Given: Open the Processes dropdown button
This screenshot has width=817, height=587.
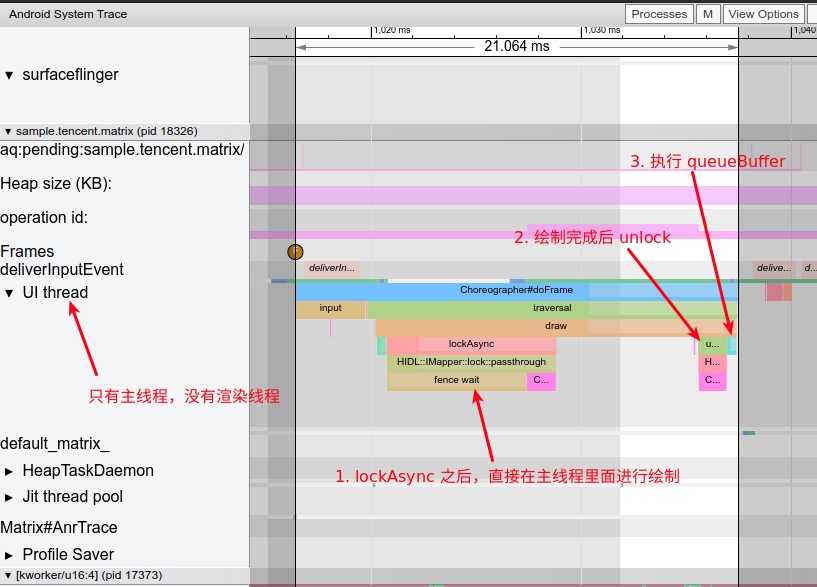Looking at the screenshot, I should (659, 14).
